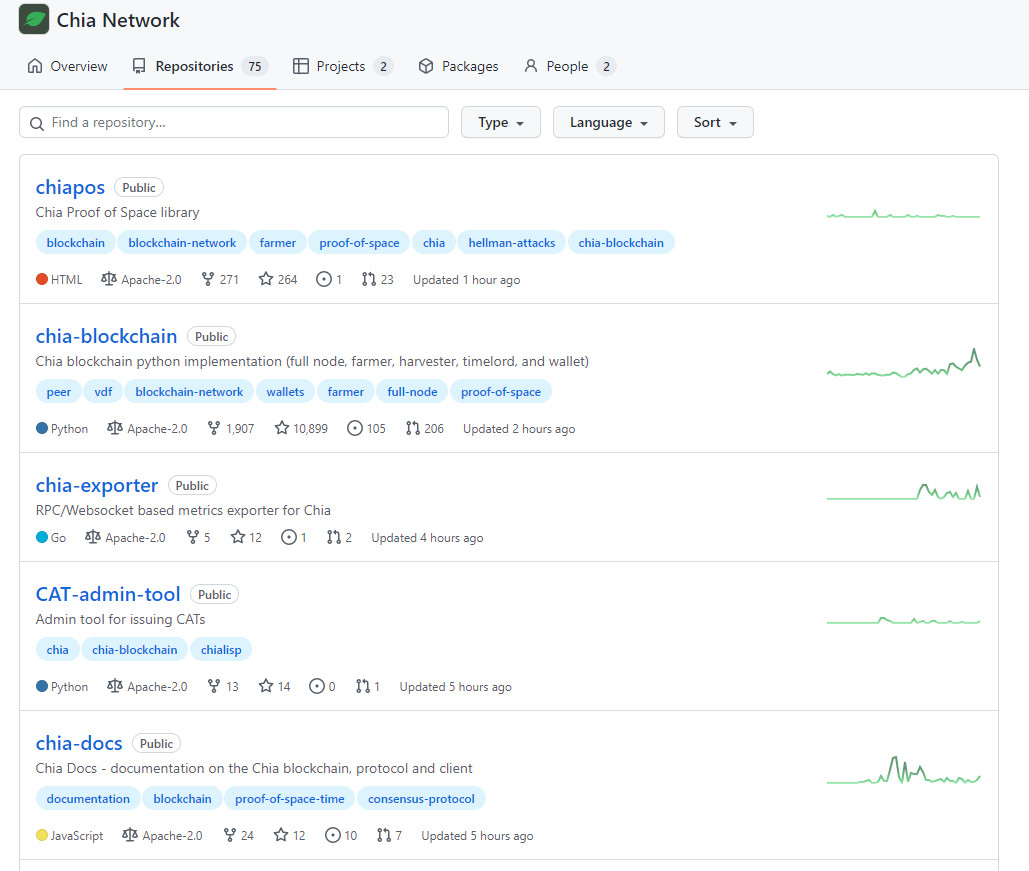Open the Type filter dropdown
This screenshot has height=871, width=1029.
point(501,122)
